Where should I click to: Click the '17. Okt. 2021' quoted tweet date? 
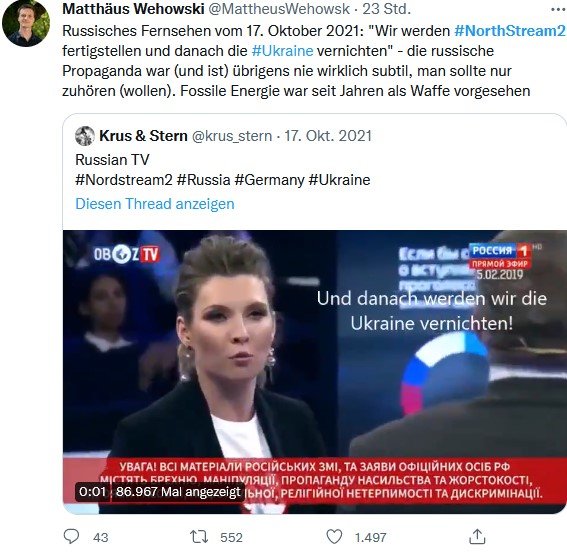coord(328,136)
